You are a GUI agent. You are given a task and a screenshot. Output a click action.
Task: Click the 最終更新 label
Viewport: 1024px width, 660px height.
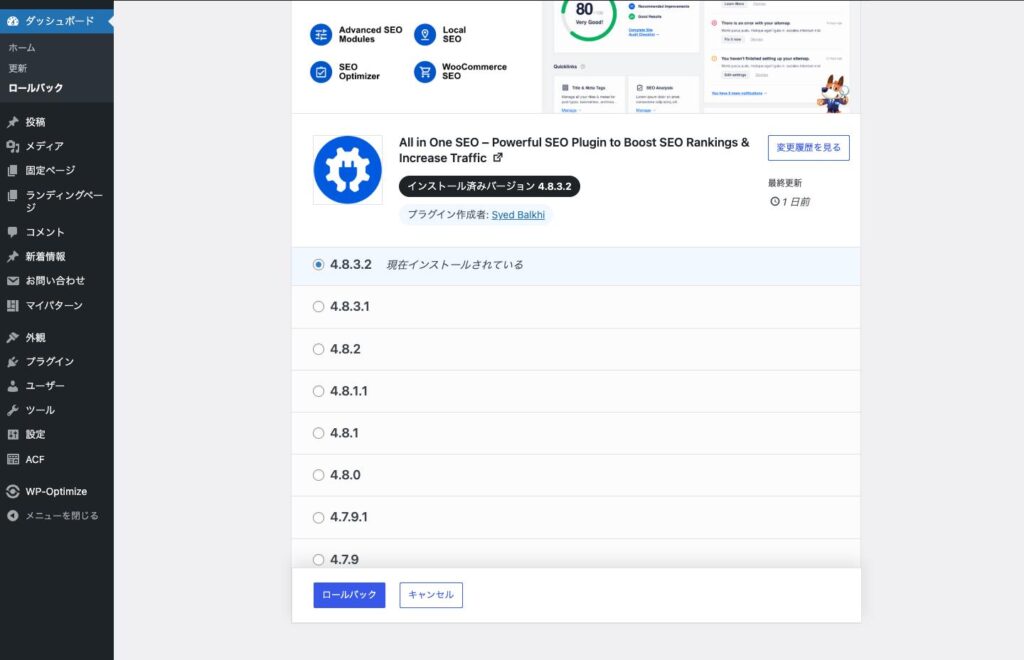click(x=785, y=183)
